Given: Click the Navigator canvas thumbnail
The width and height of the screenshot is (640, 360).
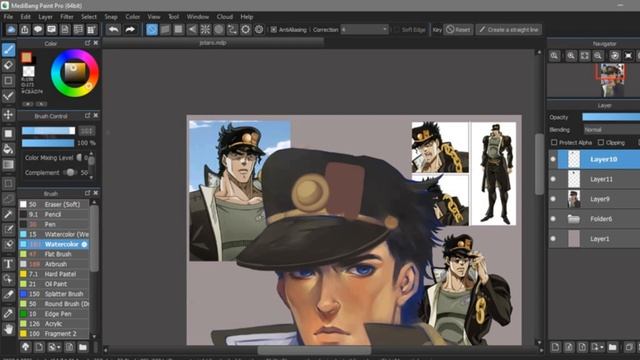Looking at the screenshot, I should click(611, 80).
